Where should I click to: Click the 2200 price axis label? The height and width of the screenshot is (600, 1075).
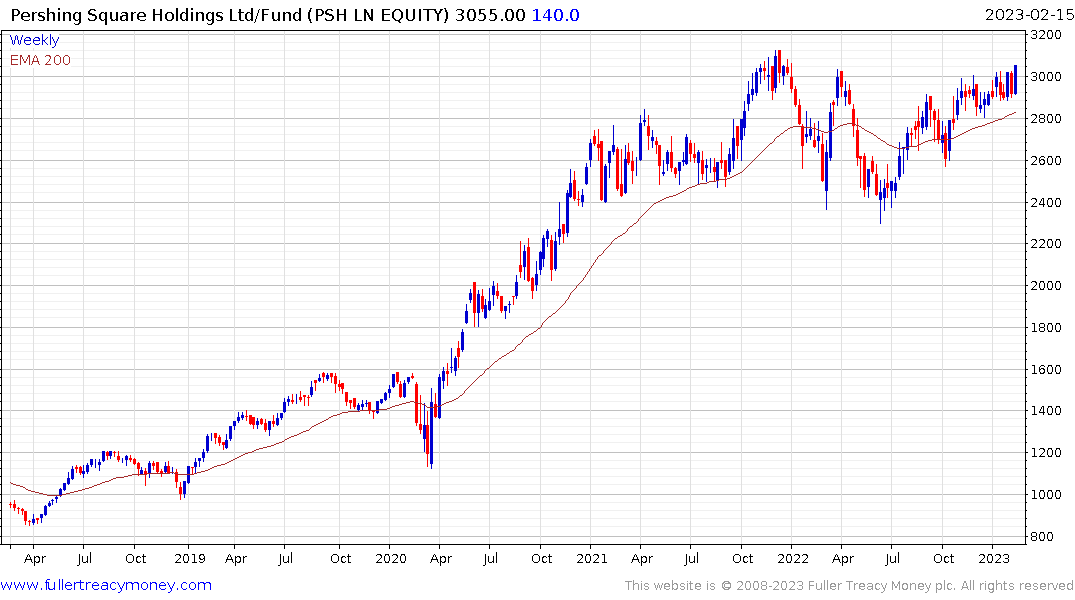point(1046,244)
